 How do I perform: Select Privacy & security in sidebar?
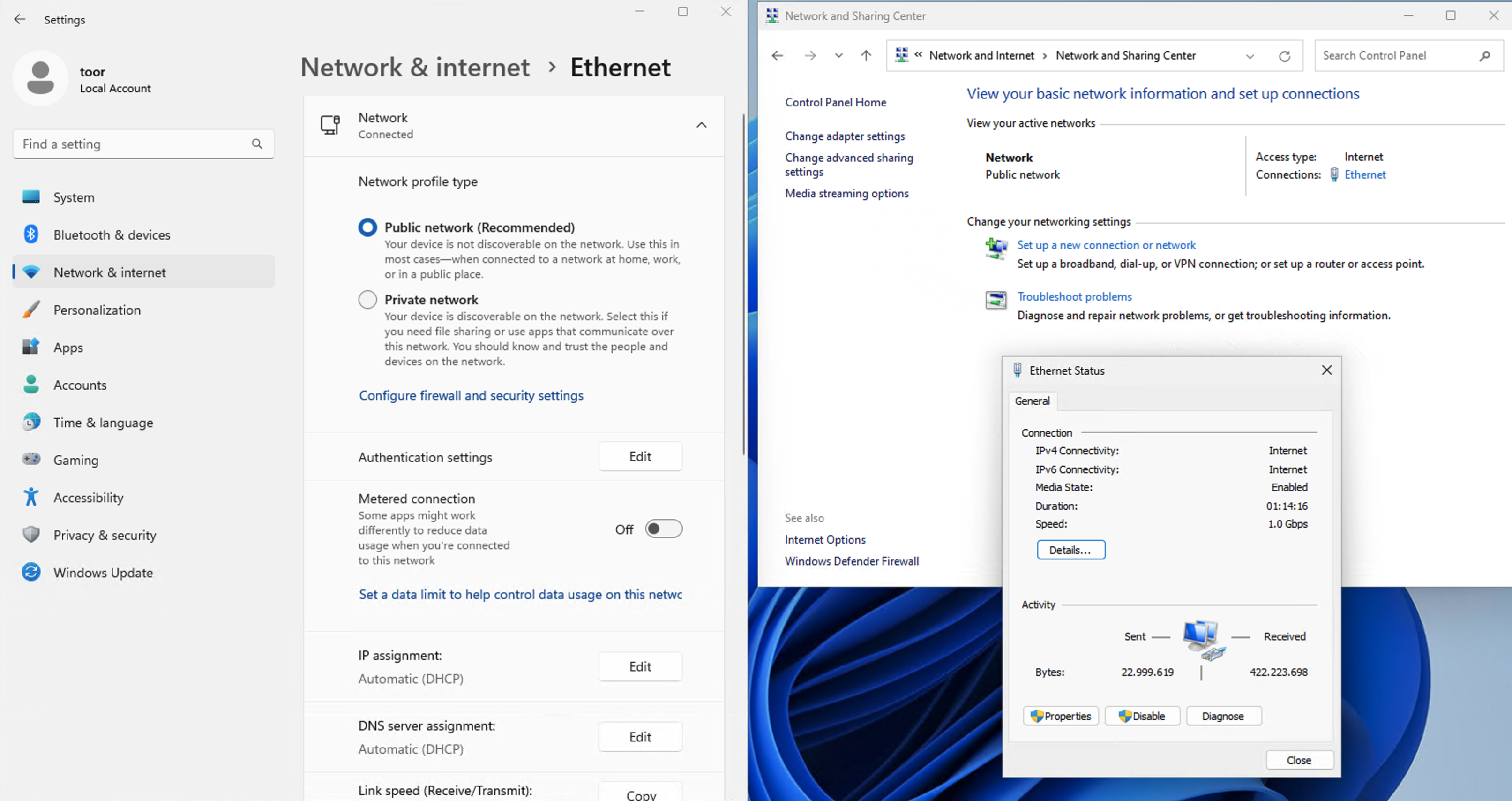click(105, 535)
